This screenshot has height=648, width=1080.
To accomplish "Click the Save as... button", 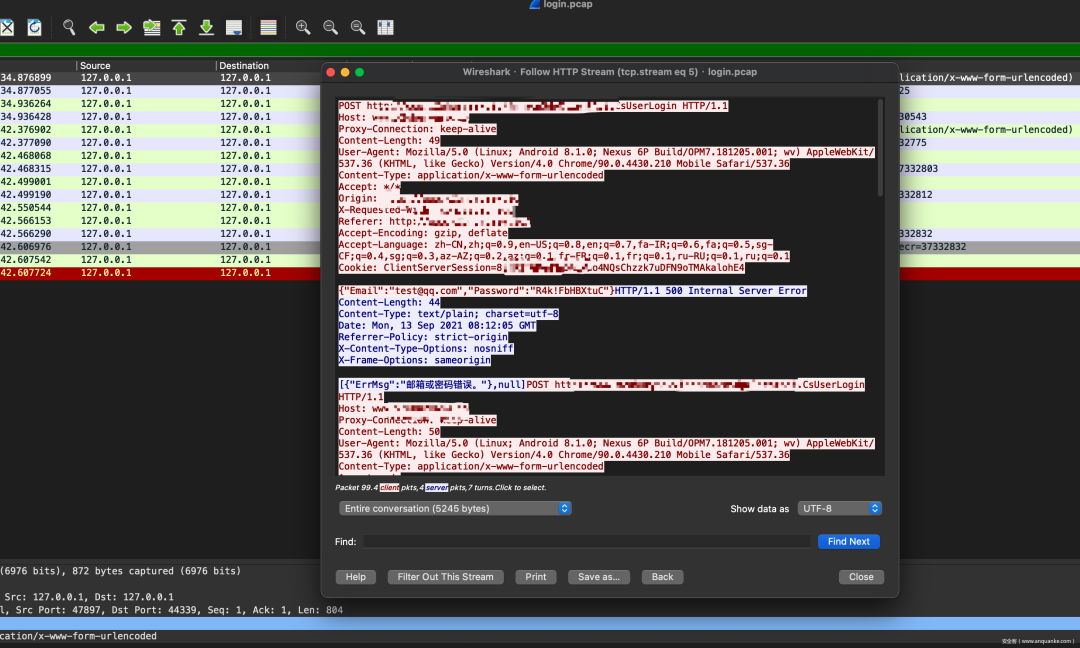I will pyautogui.click(x=599, y=577).
